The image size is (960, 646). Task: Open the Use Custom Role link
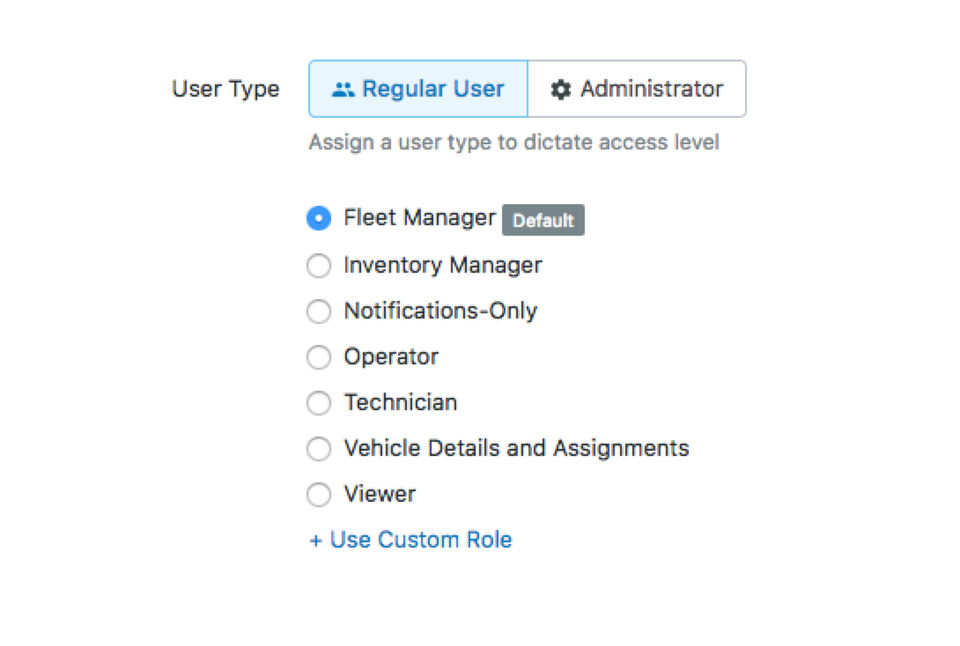tap(420, 540)
